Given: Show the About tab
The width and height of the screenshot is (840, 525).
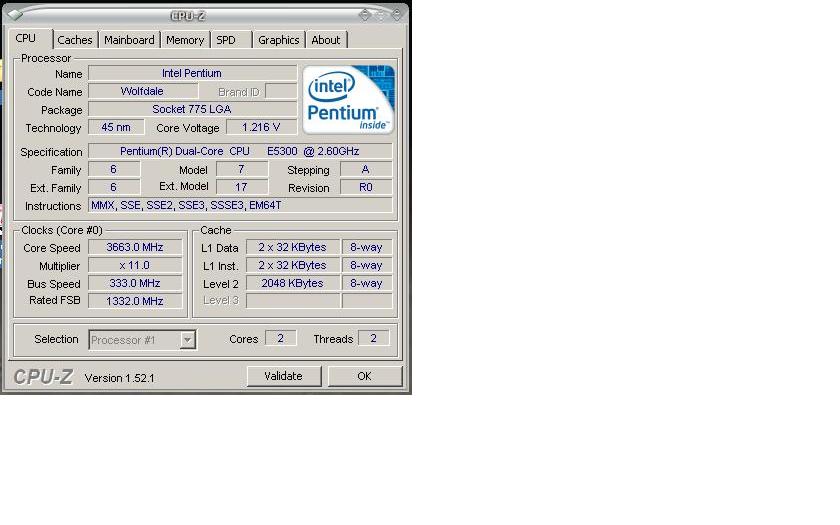Looking at the screenshot, I should tap(326, 40).
